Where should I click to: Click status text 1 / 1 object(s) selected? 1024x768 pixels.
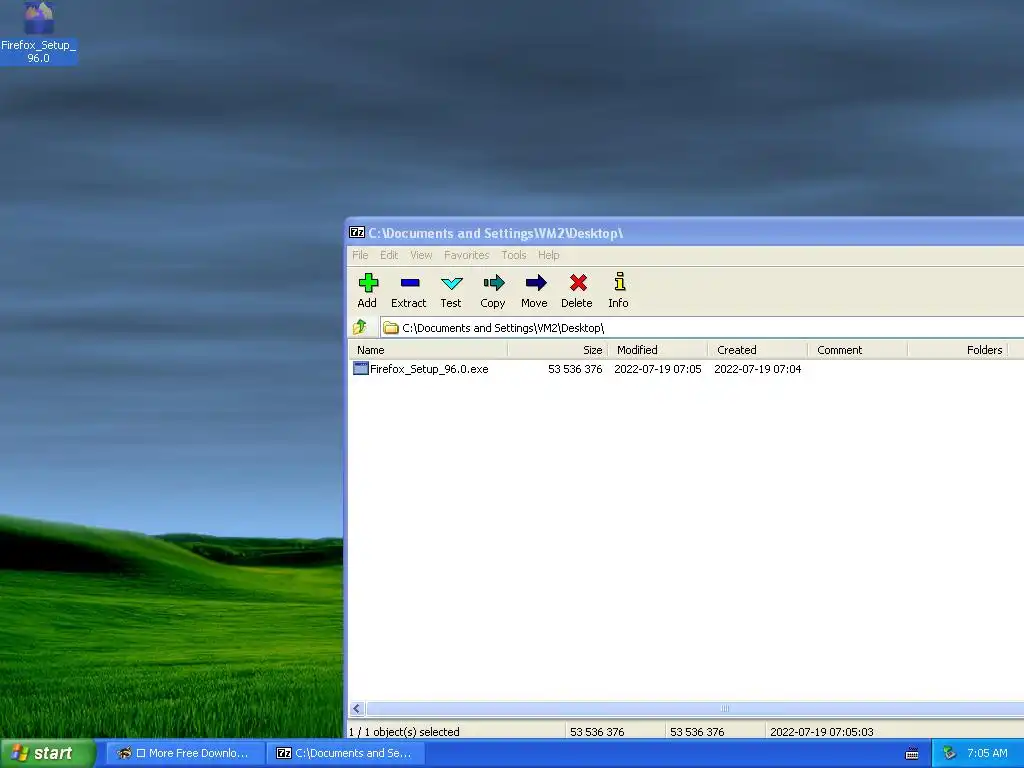[x=404, y=732]
